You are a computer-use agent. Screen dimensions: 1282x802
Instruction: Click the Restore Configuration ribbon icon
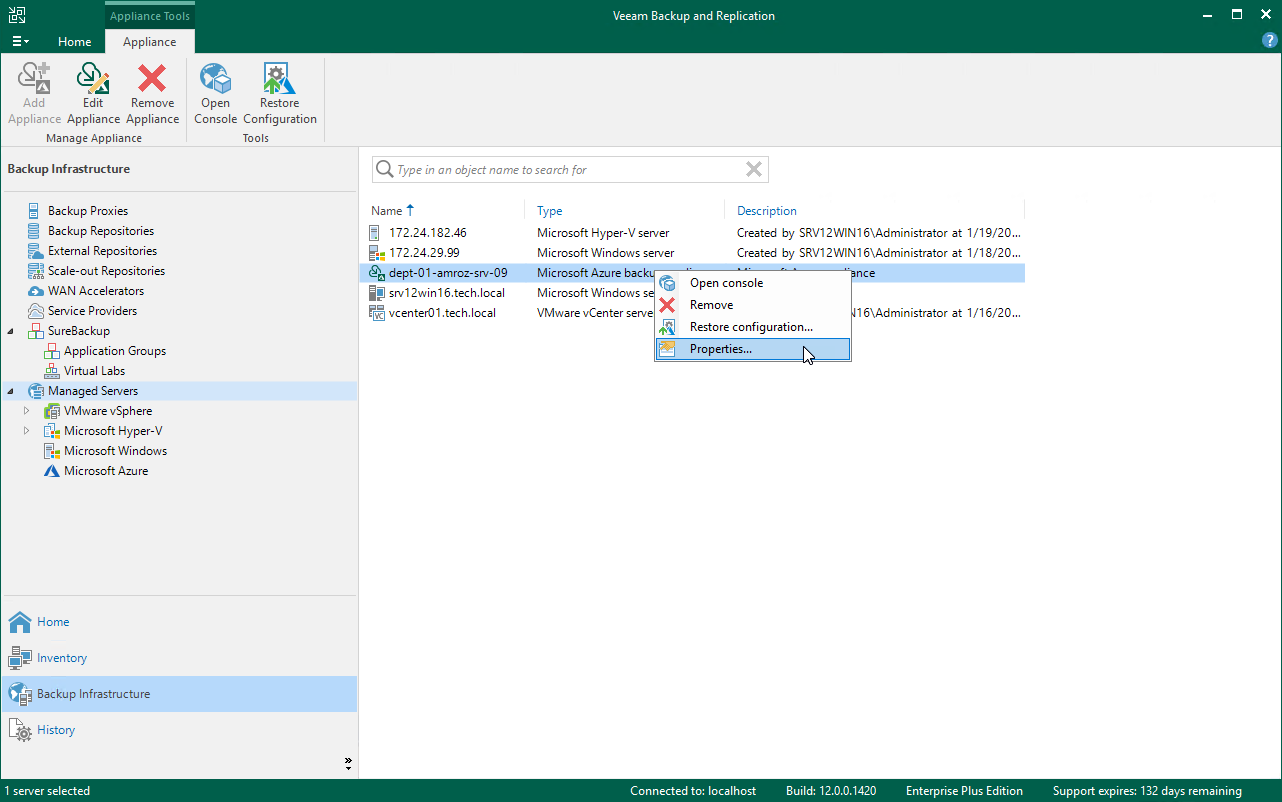279,78
